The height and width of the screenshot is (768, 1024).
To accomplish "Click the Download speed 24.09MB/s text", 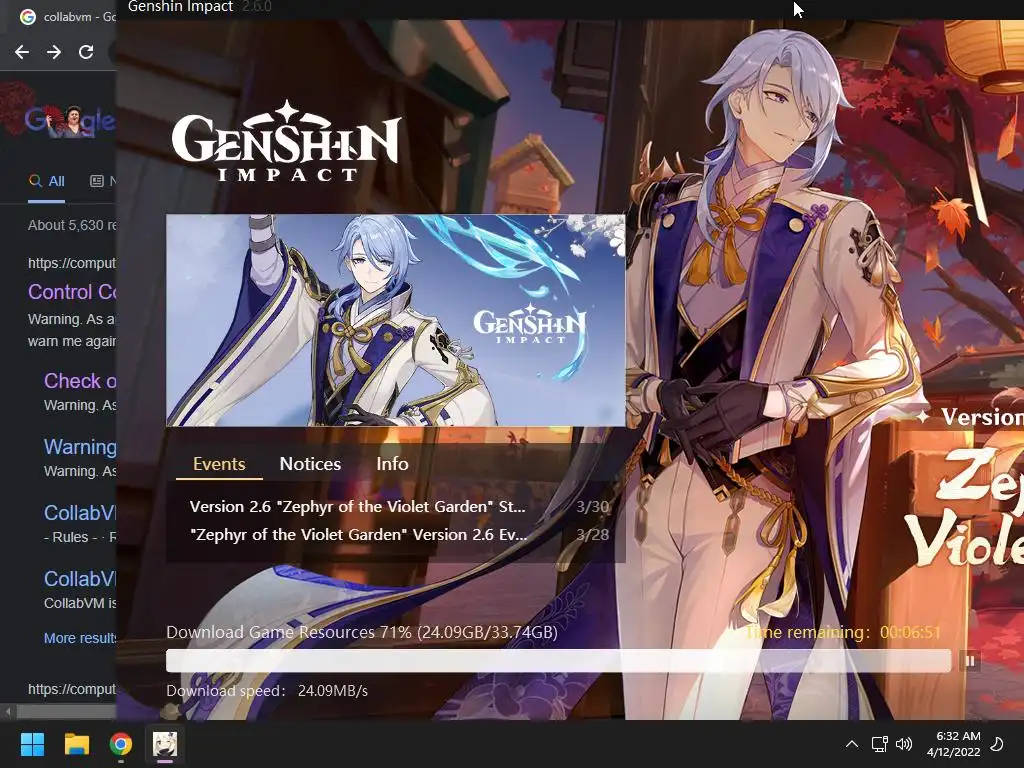I will 267,690.
